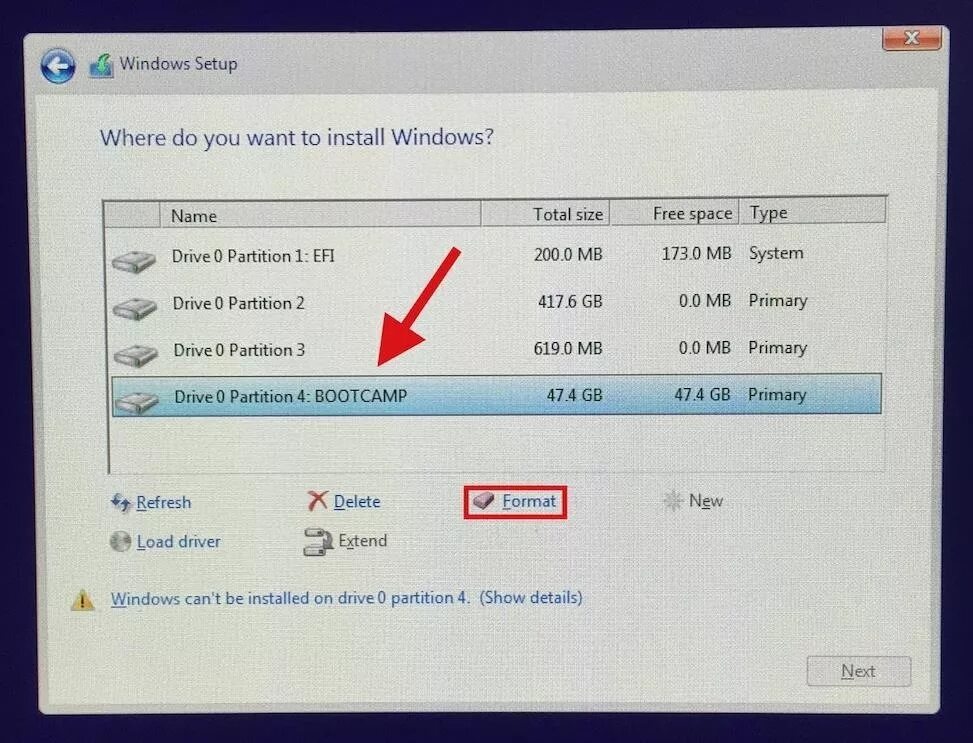Click the yellow warning triangle icon
This screenshot has height=743, width=973.
click(x=83, y=600)
